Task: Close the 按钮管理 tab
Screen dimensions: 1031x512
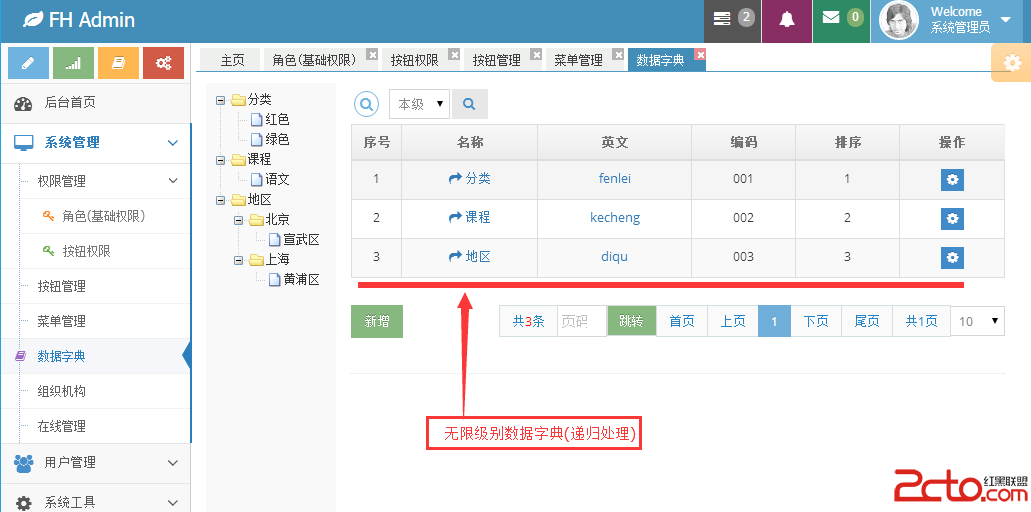Action: [x=537, y=55]
